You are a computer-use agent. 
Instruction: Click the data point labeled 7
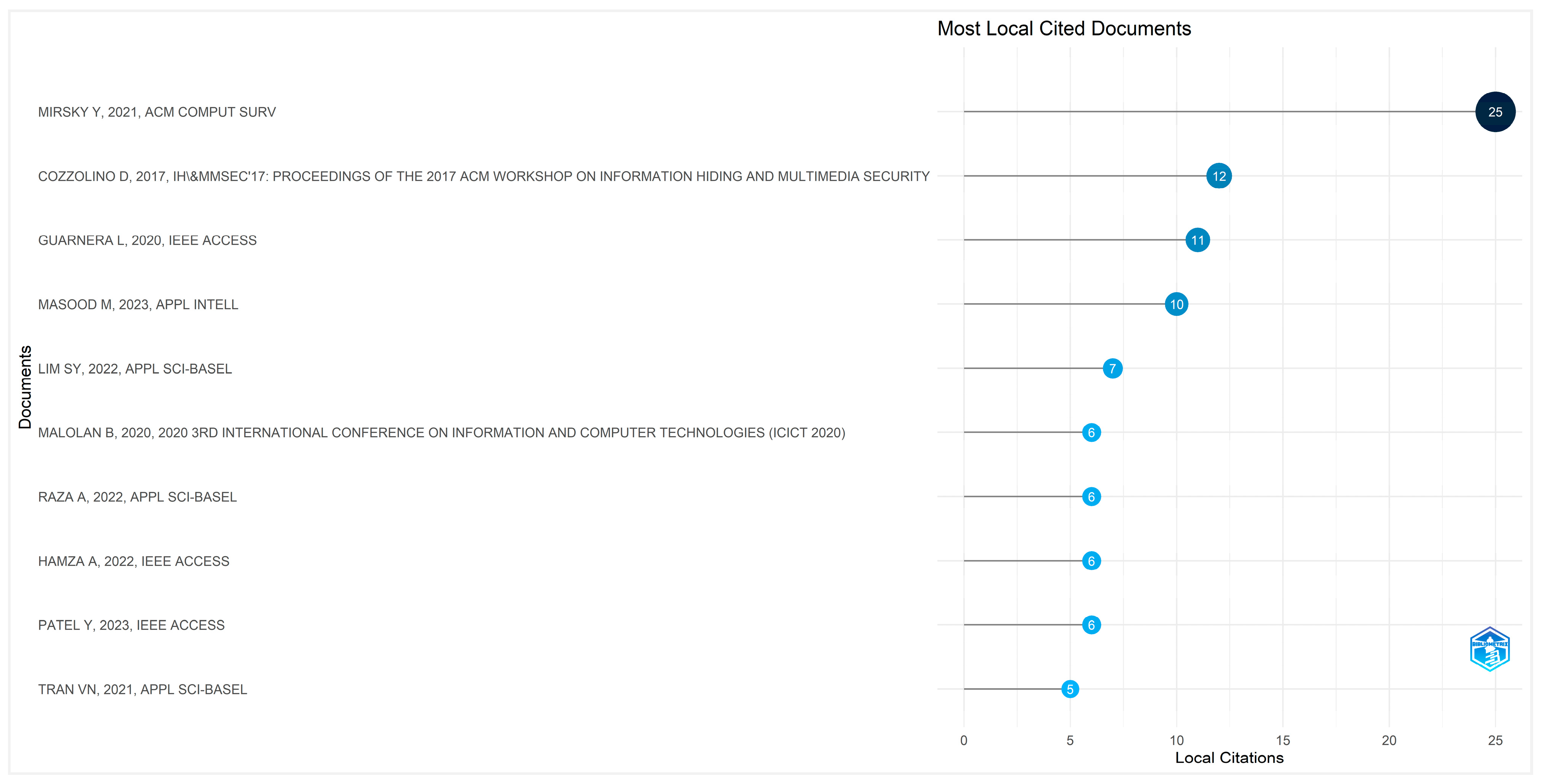tap(1112, 368)
